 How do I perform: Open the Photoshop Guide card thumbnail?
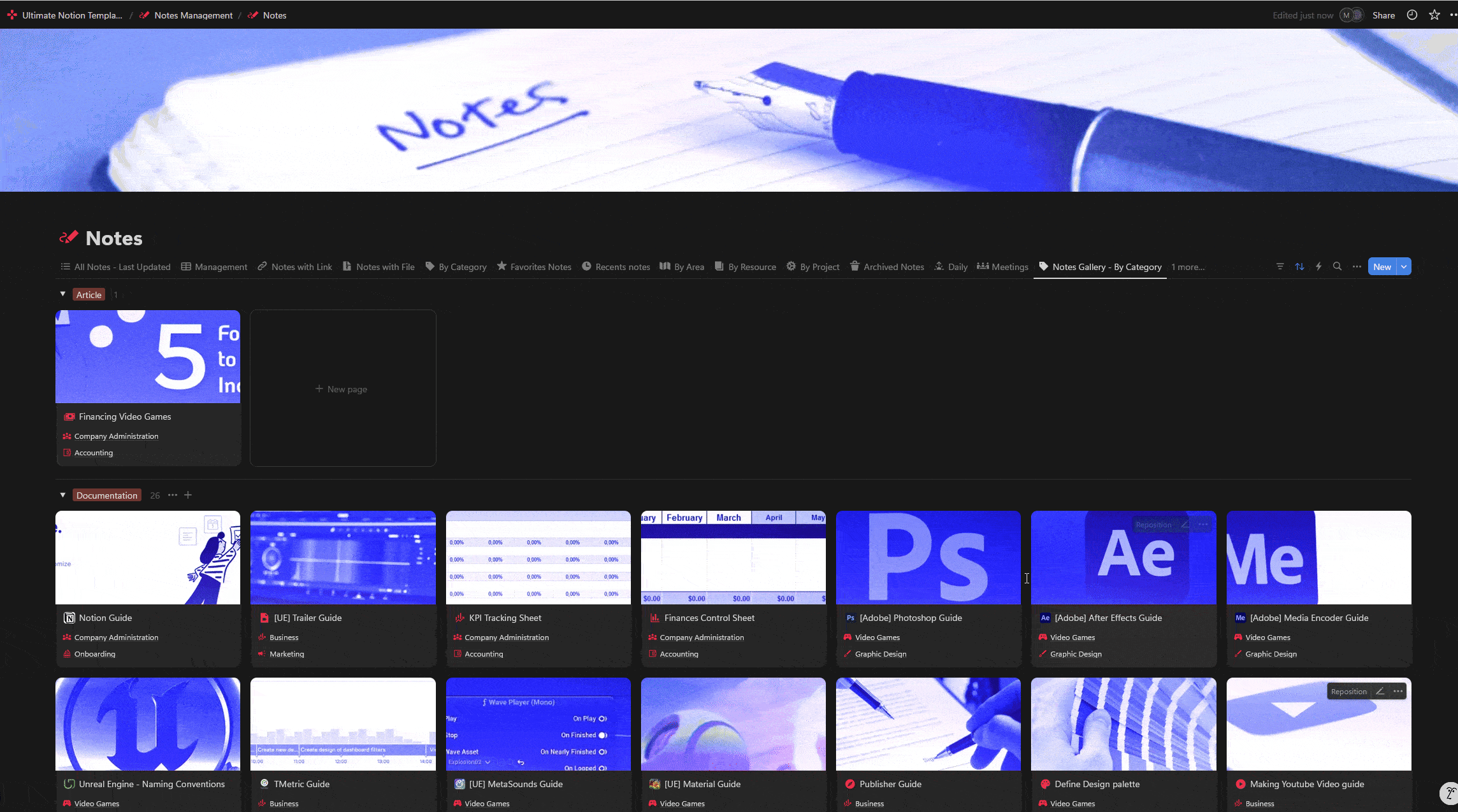[928, 557]
